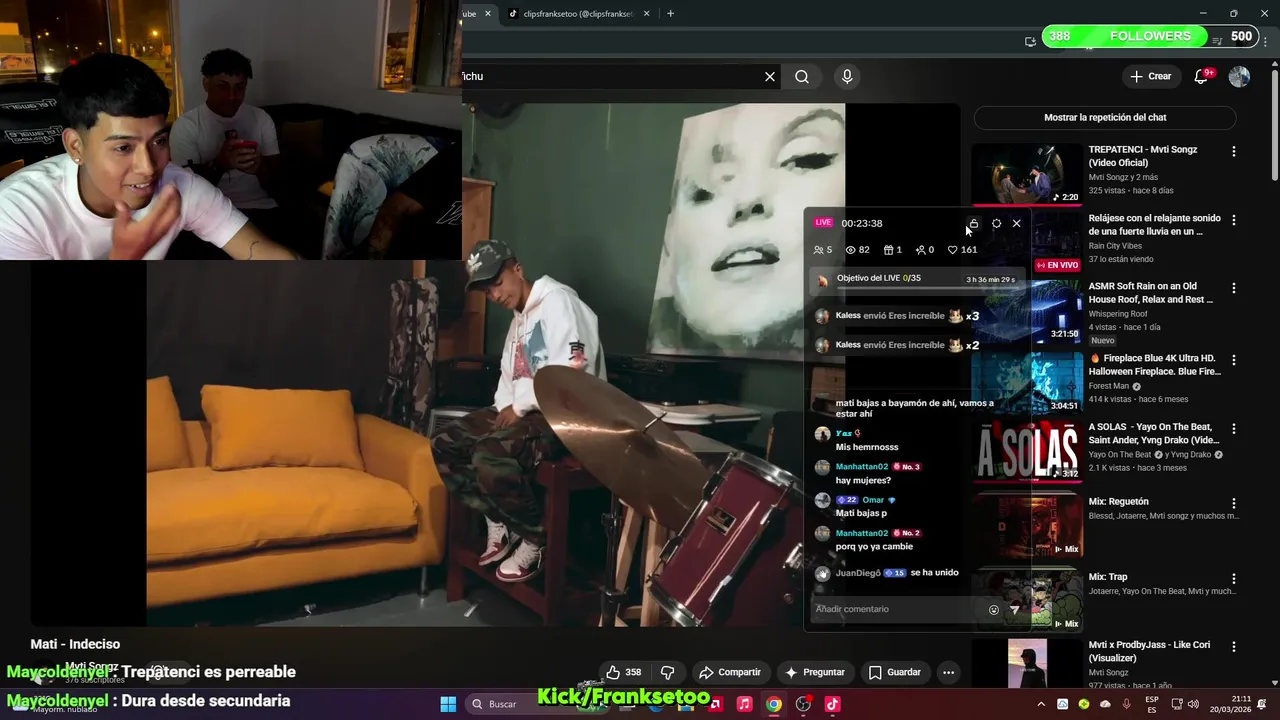This screenshot has width=1280, height=720.
Task: Click the Añadir comentario field
Action: click(x=897, y=609)
